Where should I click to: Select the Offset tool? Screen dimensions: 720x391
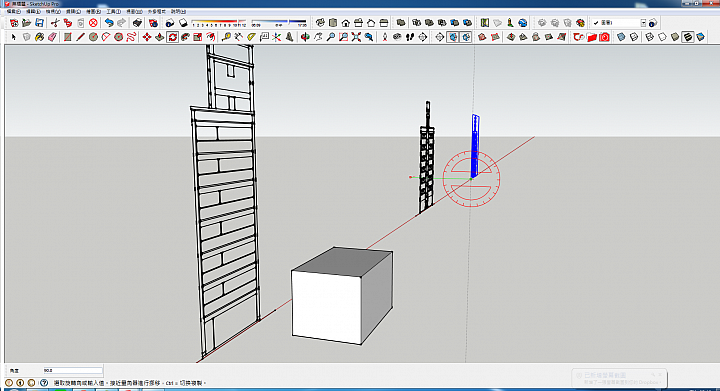pyautogui.click(x=211, y=37)
